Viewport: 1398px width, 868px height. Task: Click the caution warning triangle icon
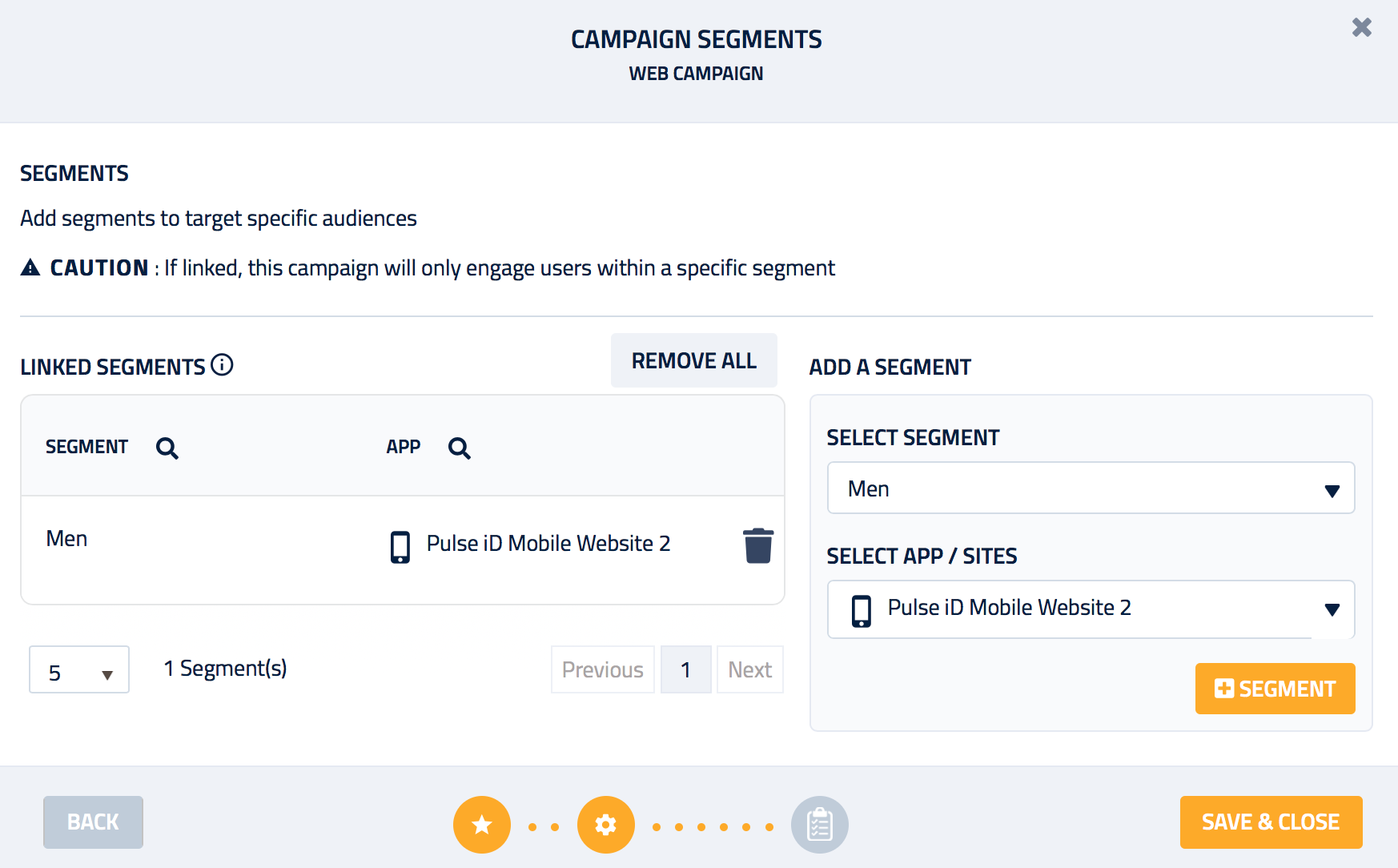pyautogui.click(x=30, y=267)
